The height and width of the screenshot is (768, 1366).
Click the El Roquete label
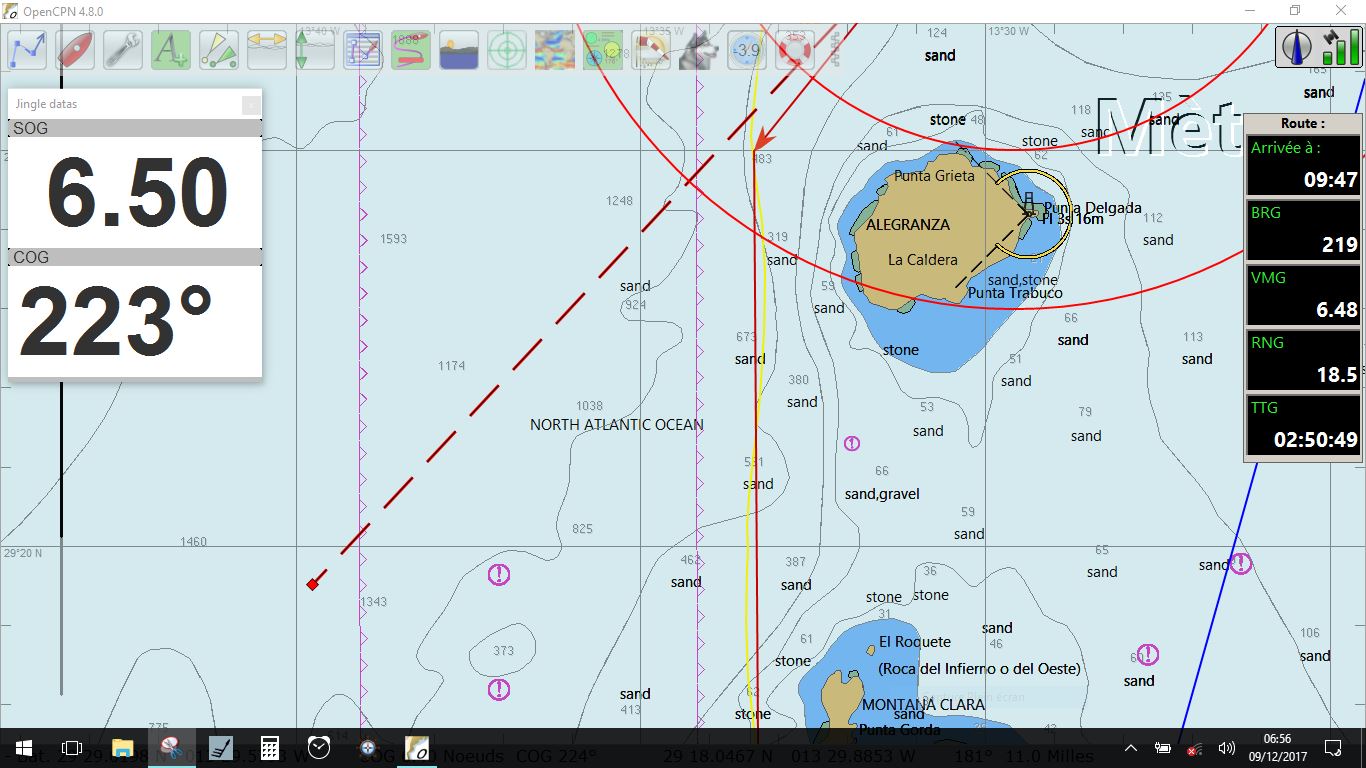(915, 642)
